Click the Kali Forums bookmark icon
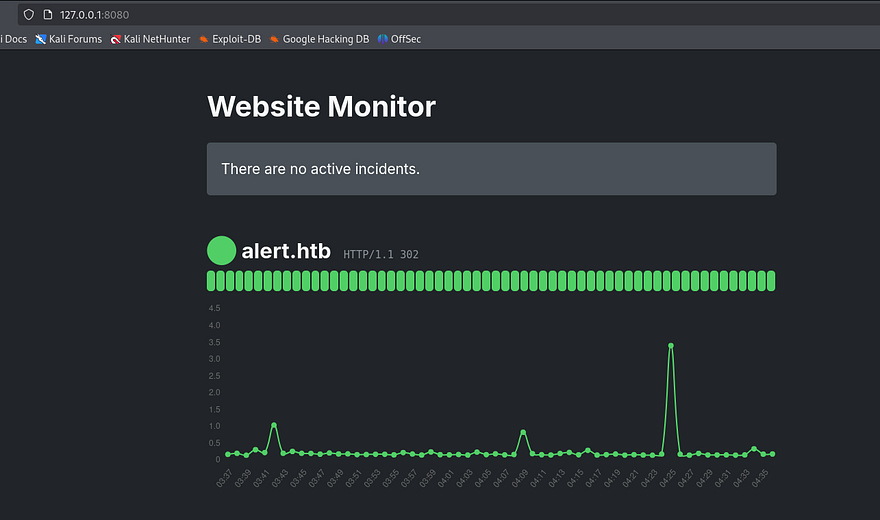Image resolution: width=880 pixels, height=520 pixels. point(40,39)
